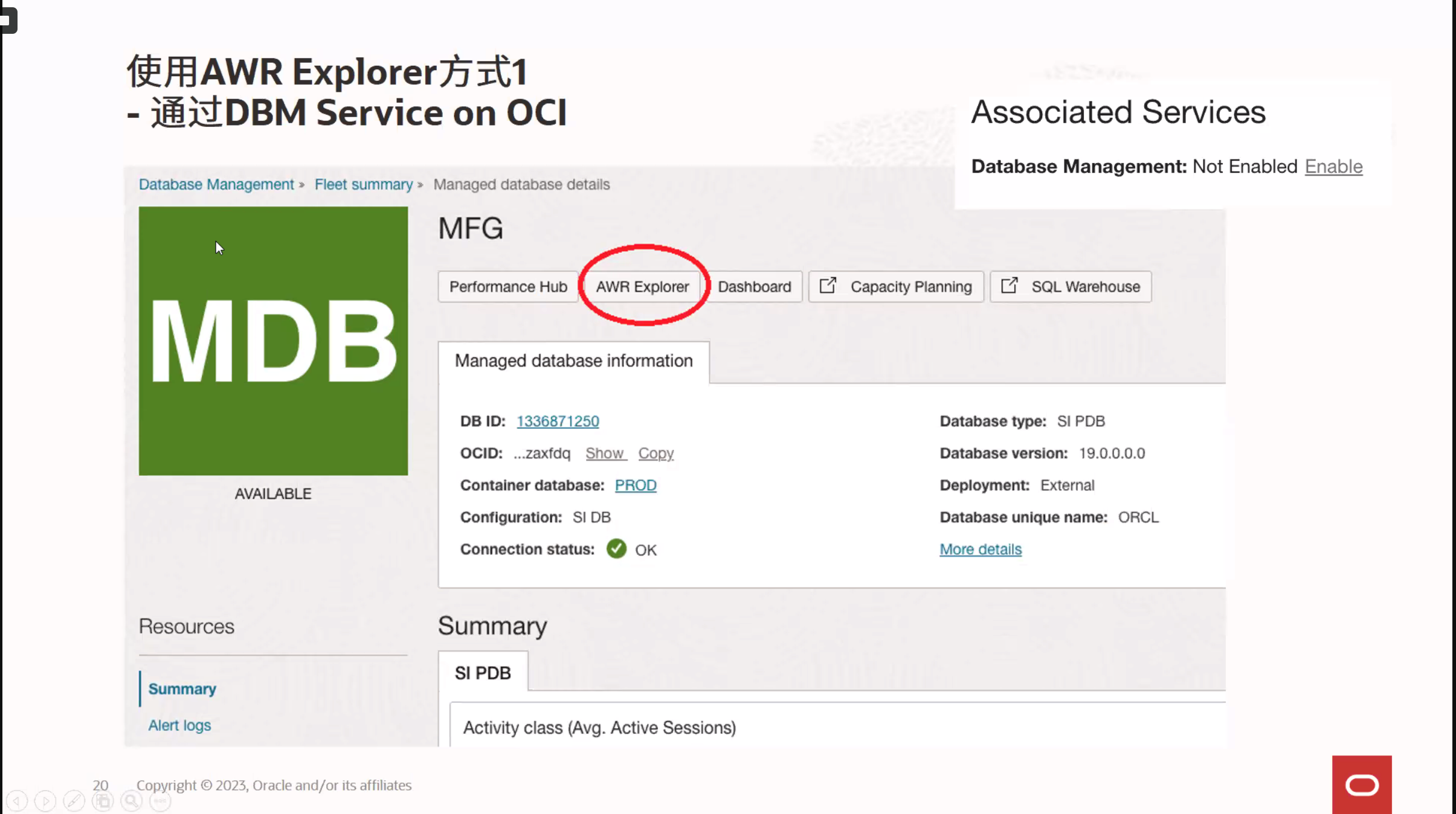1456x814 pixels.
Task: Click the red Oracle logo
Action: click(x=1362, y=784)
